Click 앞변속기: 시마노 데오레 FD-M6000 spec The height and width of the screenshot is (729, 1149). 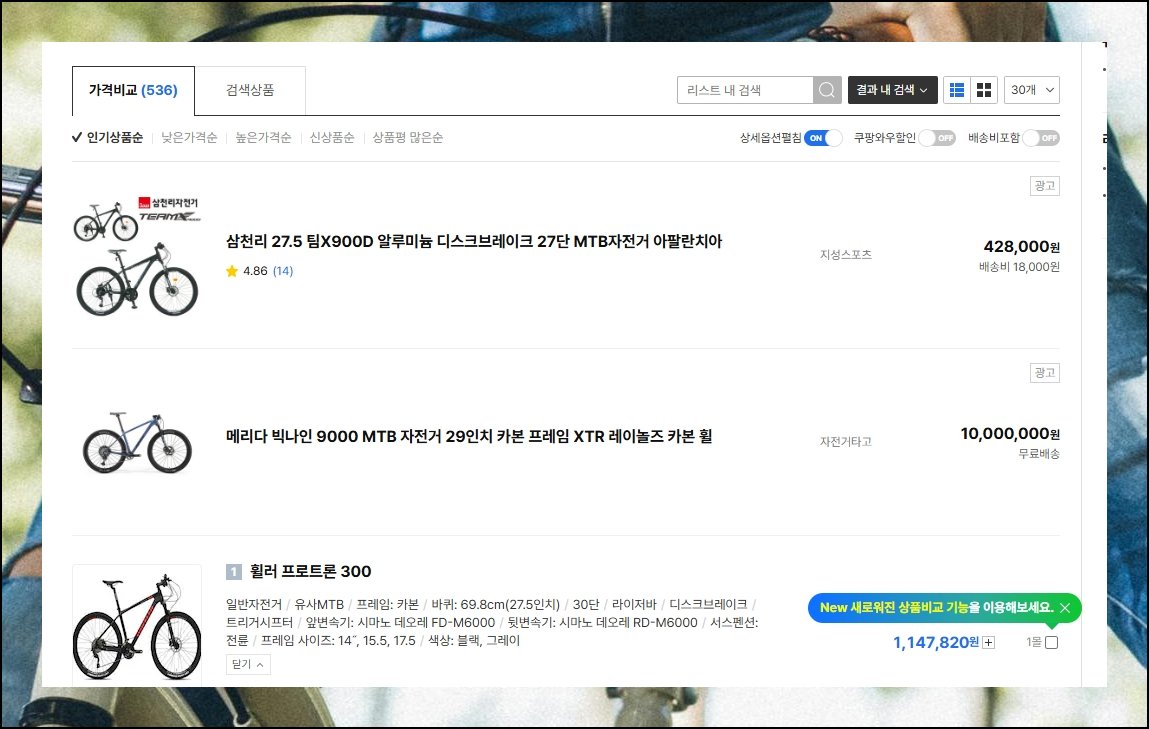(400, 623)
